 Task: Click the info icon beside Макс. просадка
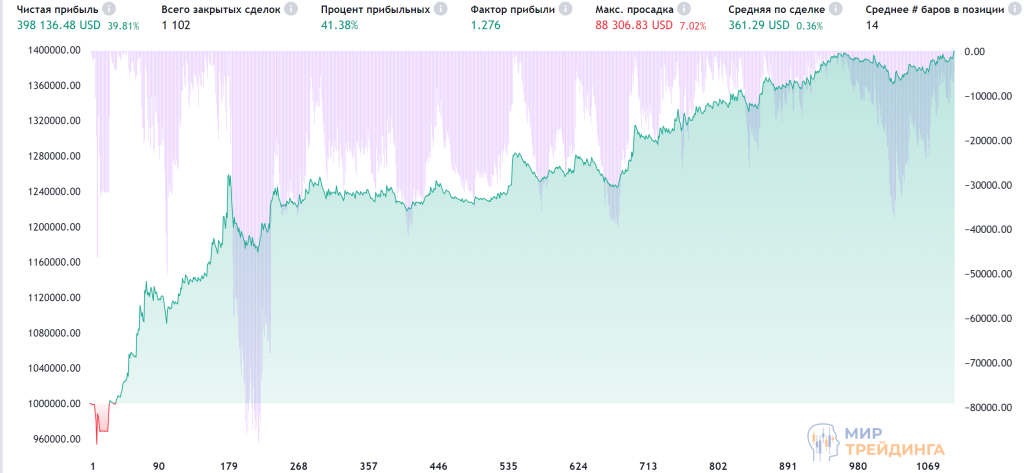tap(682, 9)
